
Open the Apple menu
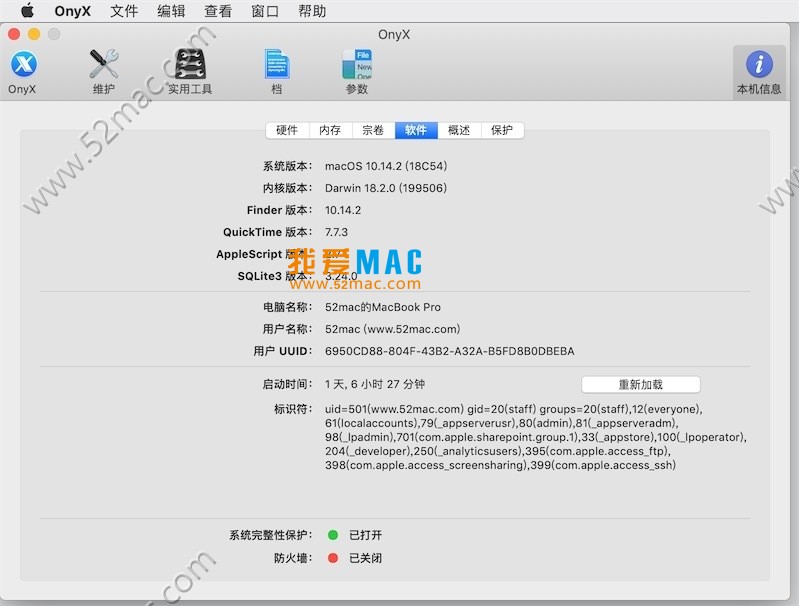pos(28,10)
